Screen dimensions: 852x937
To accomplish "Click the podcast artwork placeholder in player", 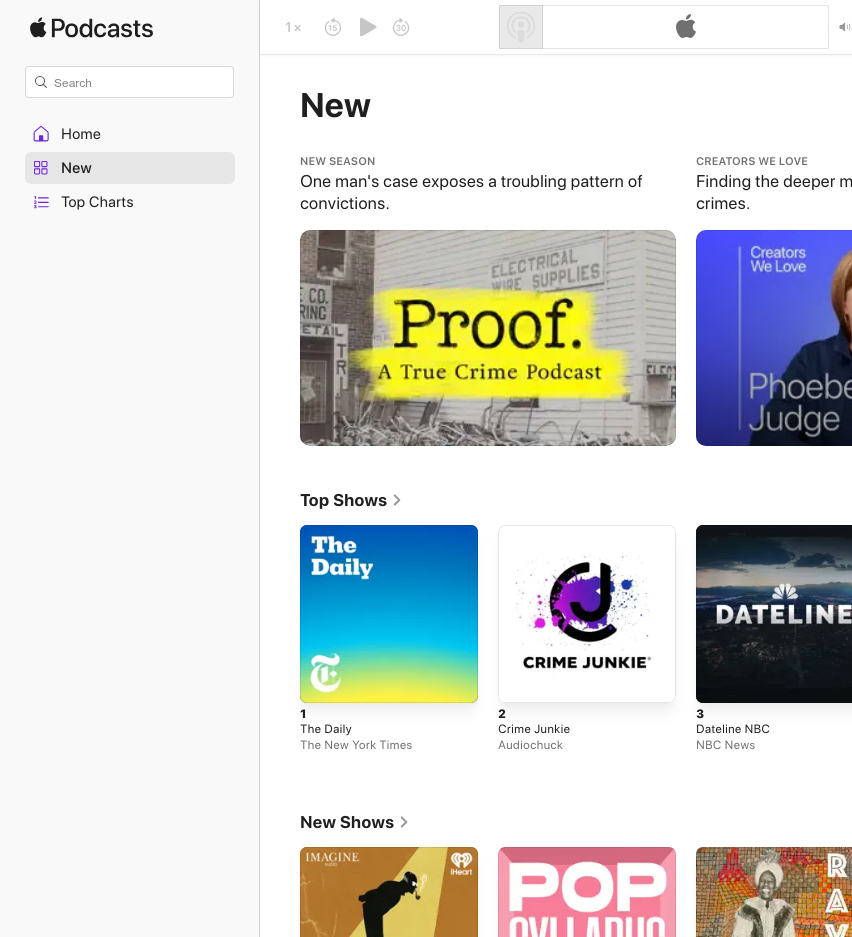I will tap(521, 27).
